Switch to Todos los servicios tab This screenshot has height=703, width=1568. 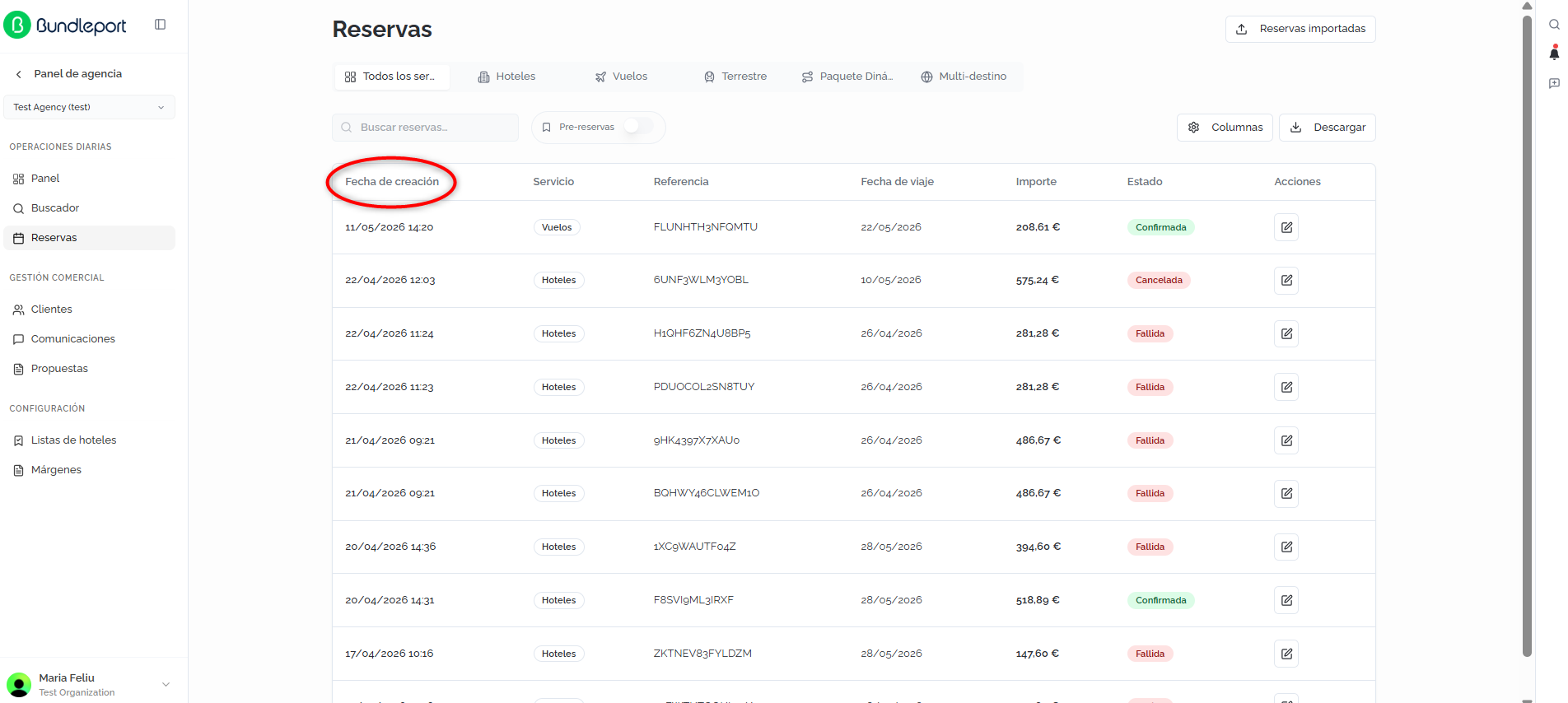pyautogui.click(x=391, y=77)
